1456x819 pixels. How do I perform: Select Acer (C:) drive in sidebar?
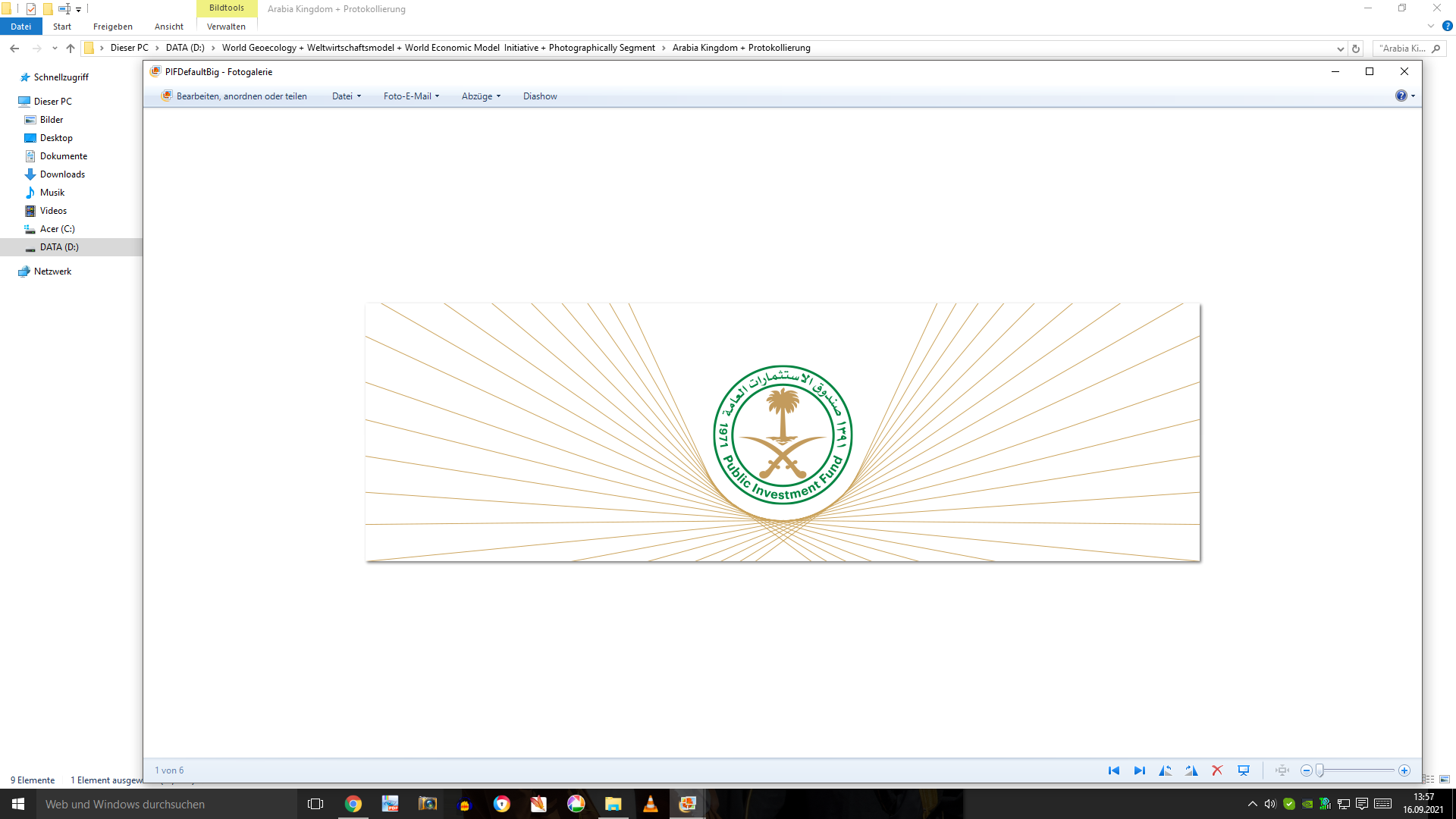[x=57, y=229]
